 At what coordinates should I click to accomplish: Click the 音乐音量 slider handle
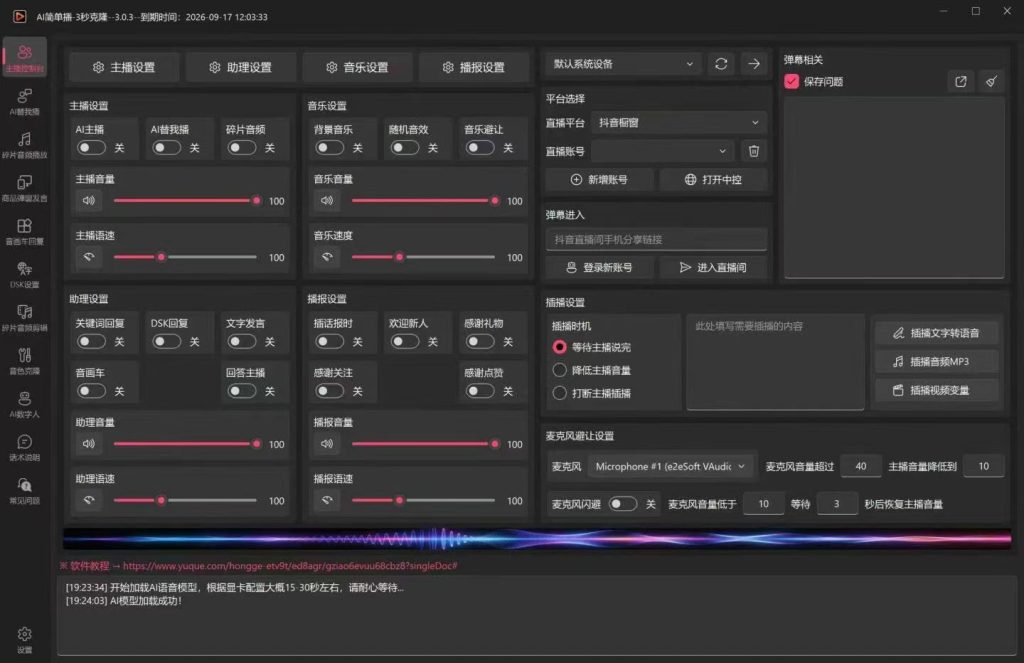click(x=495, y=201)
